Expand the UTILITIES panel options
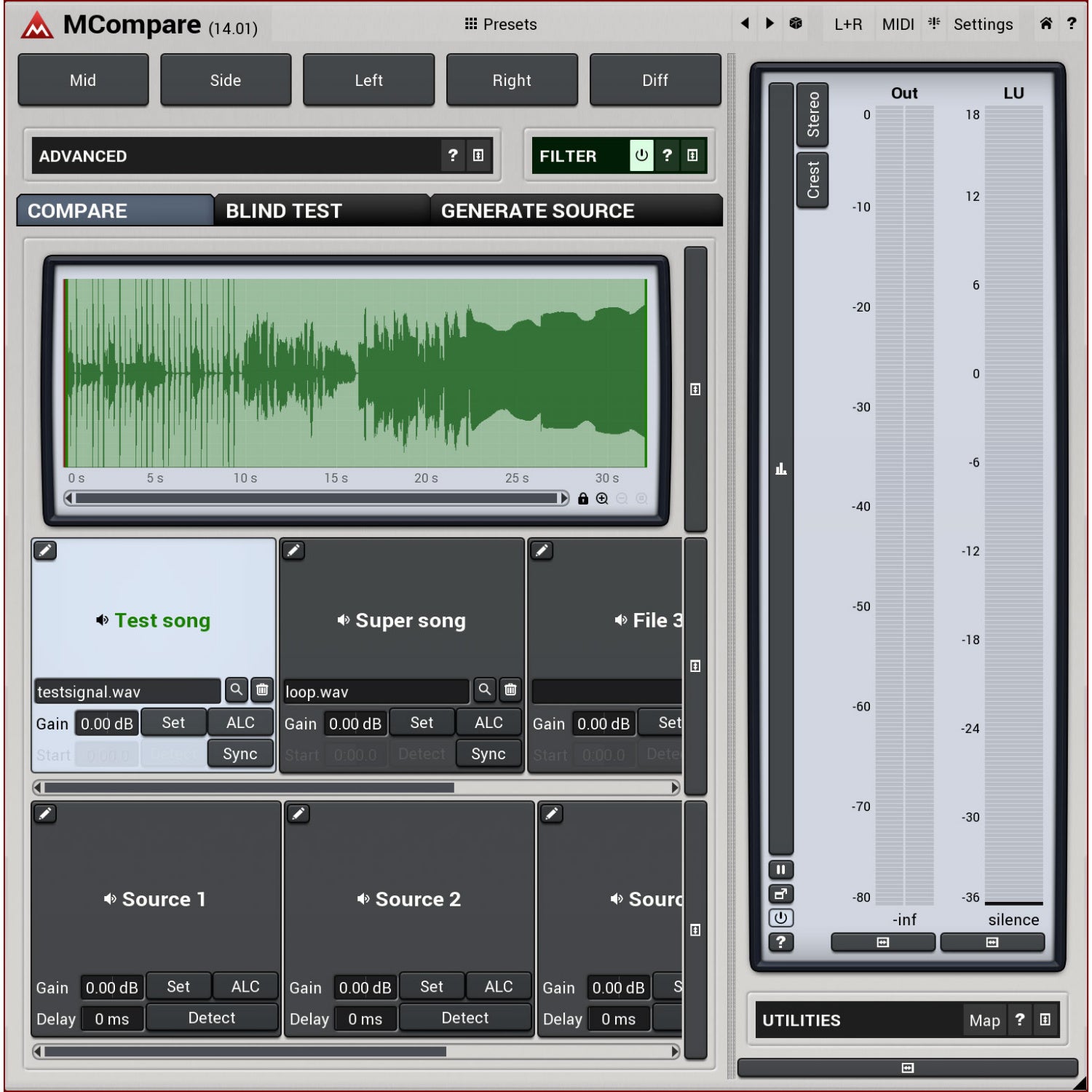 (x=1045, y=1020)
